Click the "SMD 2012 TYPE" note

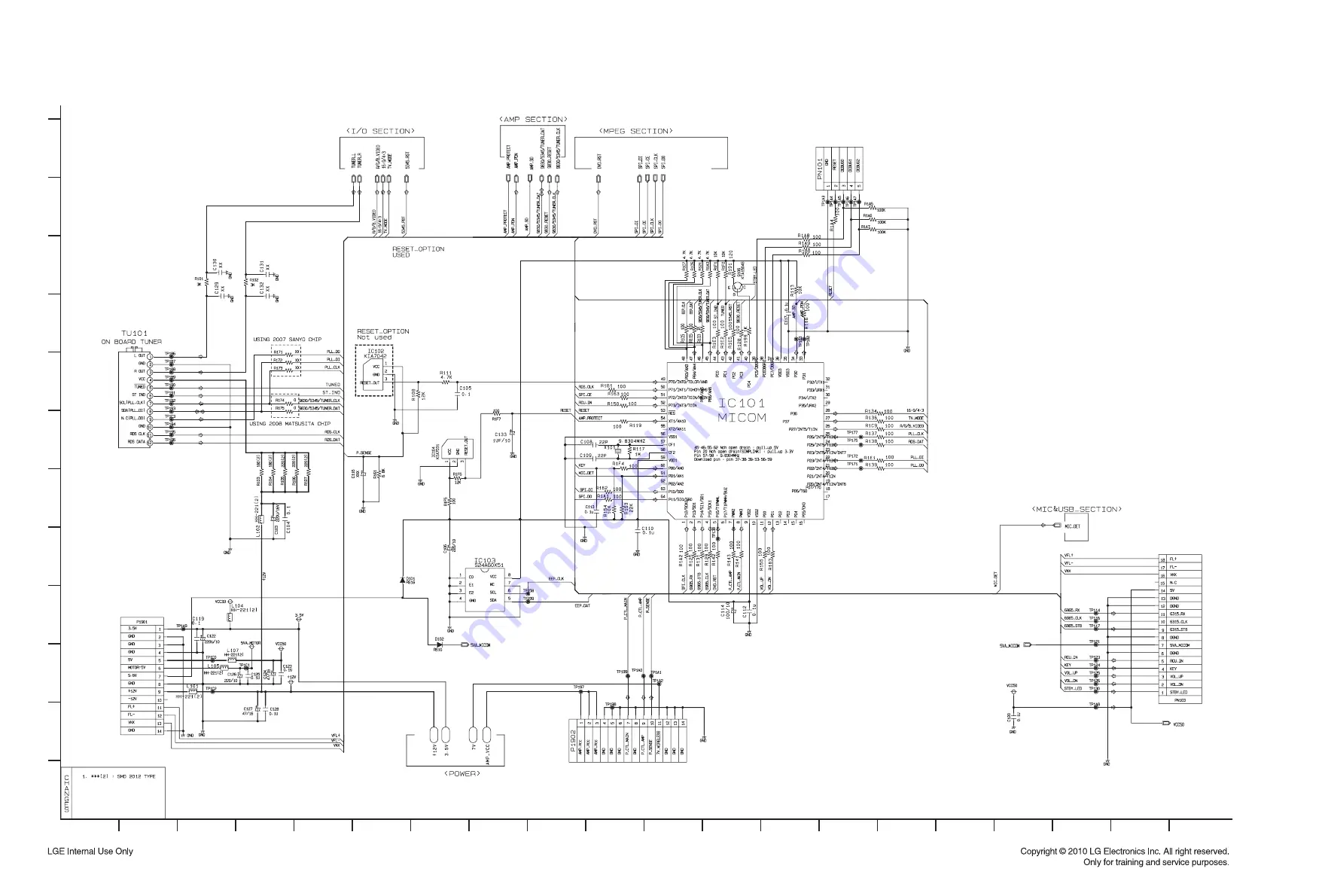pos(136,776)
